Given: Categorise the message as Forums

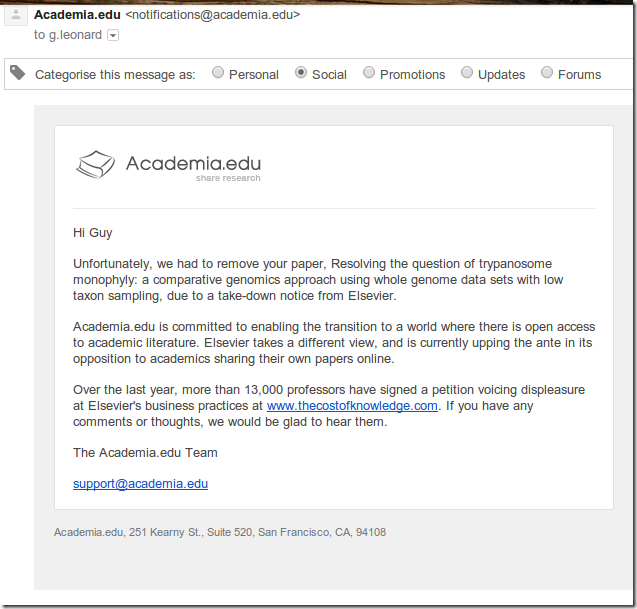Looking at the screenshot, I should (x=547, y=73).
